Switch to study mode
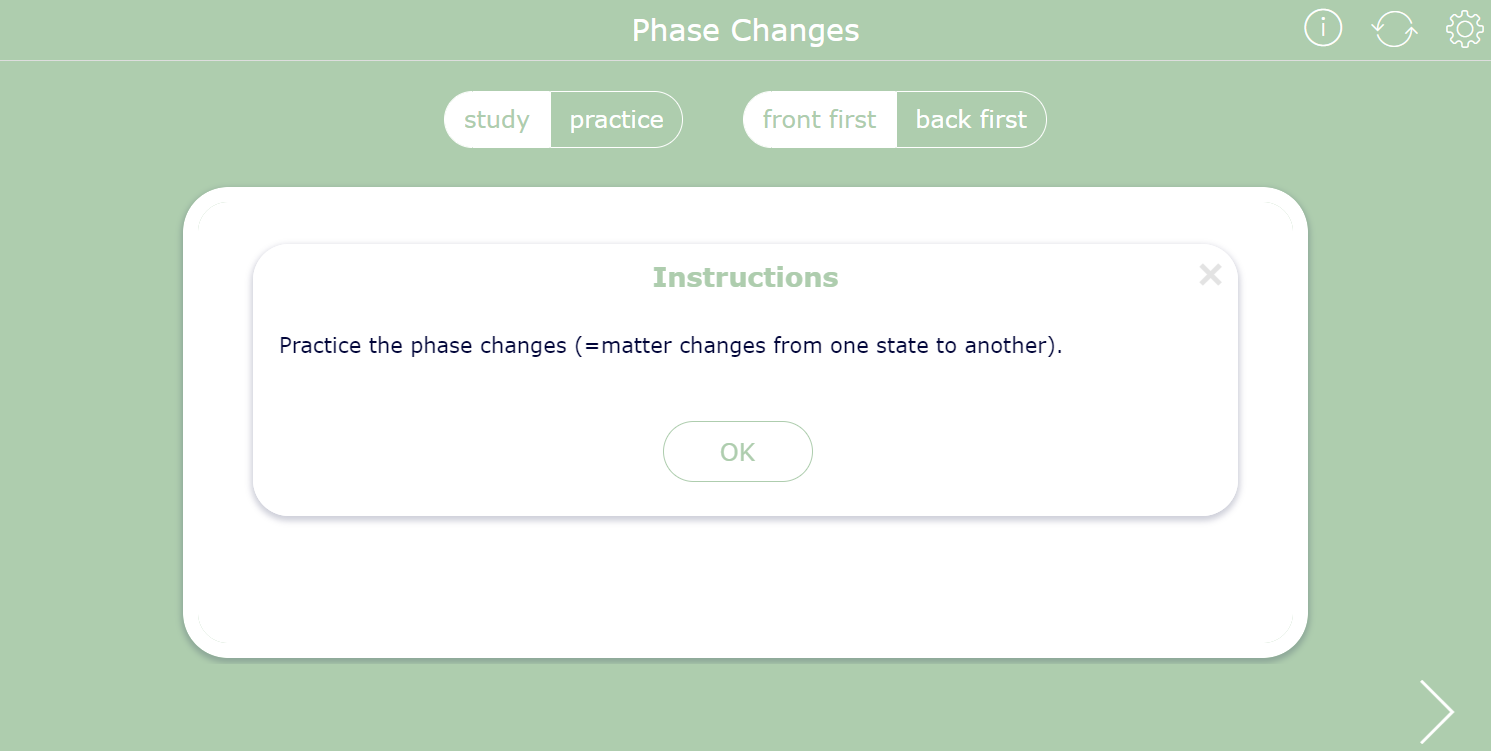This screenshot has height=751, width=1491. (497, 120)
